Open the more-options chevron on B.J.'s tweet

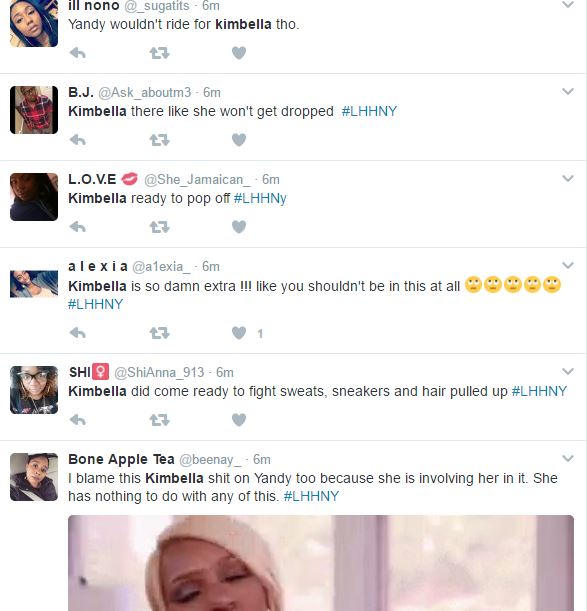pos(568,92)
